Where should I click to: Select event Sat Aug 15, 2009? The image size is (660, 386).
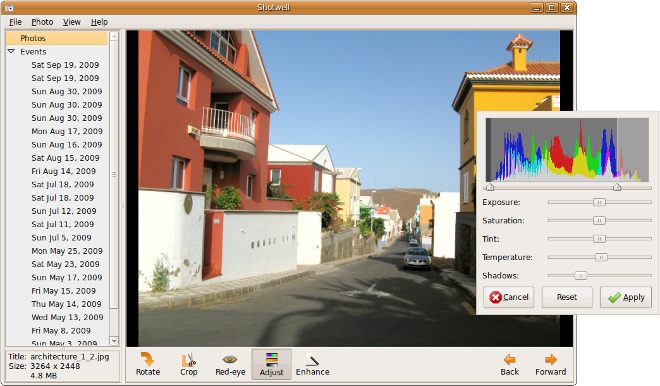[65, 158]
